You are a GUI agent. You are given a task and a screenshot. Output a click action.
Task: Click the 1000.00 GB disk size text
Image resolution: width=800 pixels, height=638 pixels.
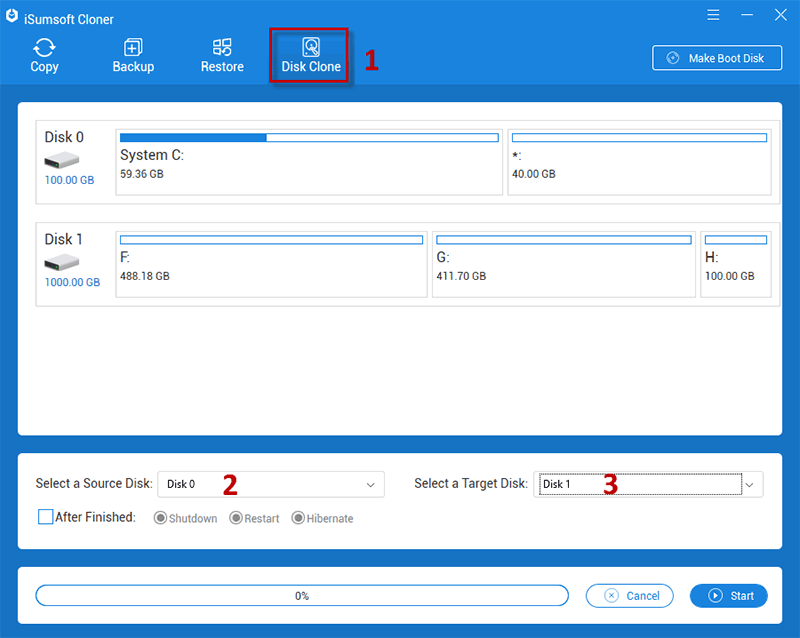click(72, 282)
